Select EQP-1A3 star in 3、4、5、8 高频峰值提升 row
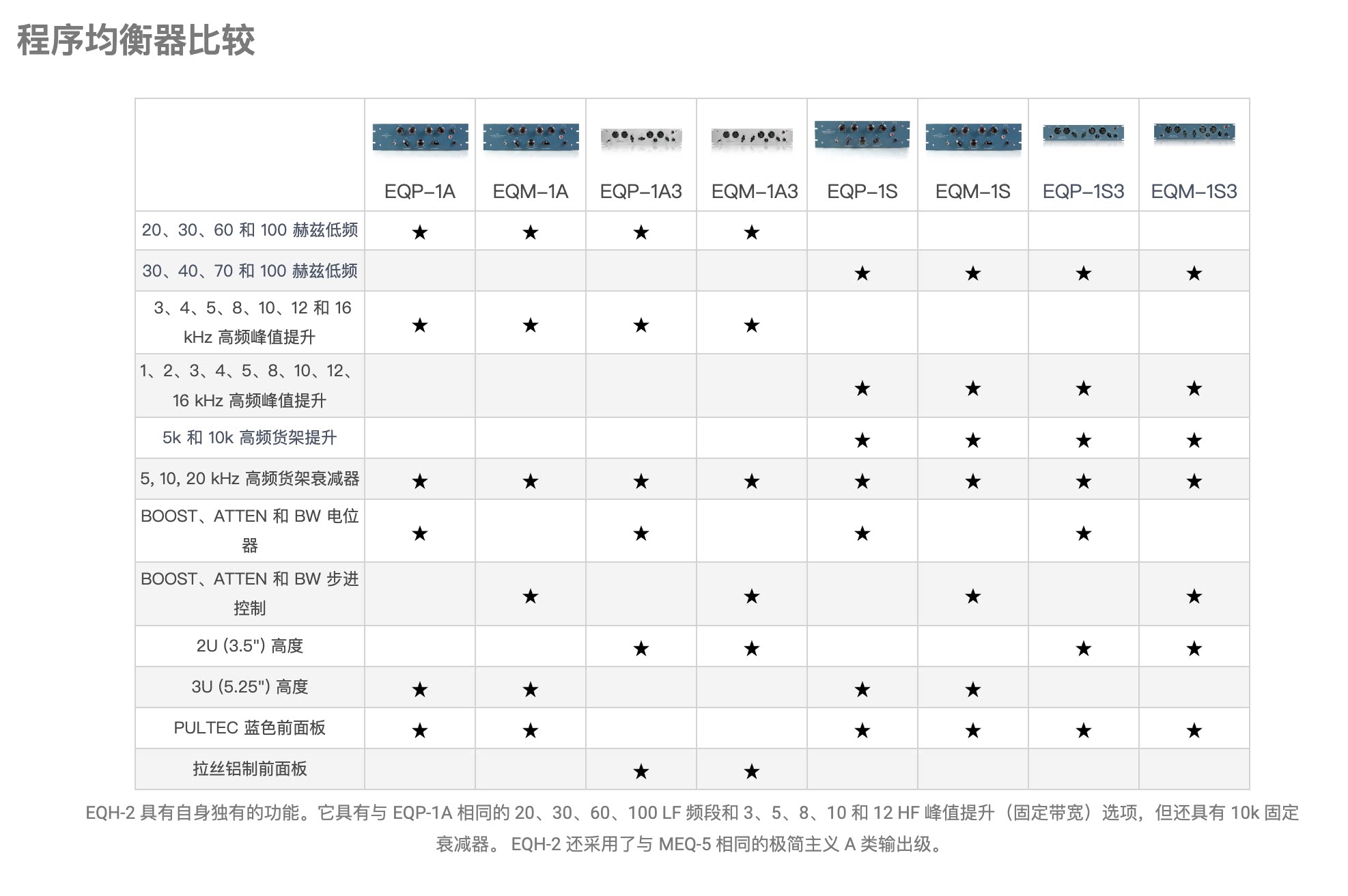Viewport: 1348px width, 896px height. point(641,325)
